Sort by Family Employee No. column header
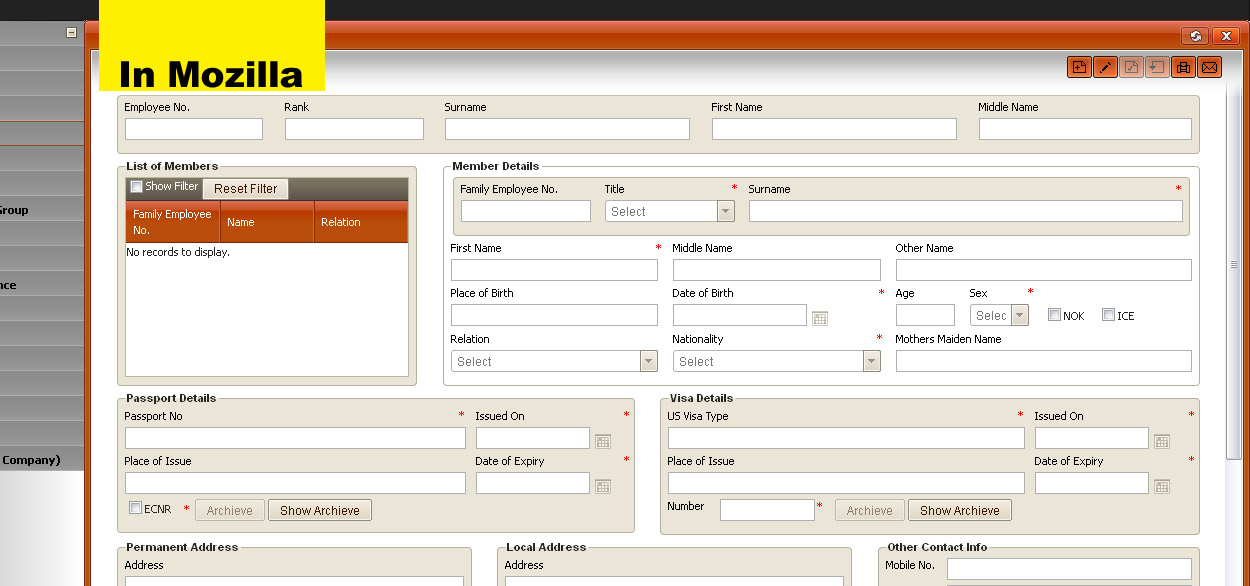The image size is (1250, 586). point(173,222)
